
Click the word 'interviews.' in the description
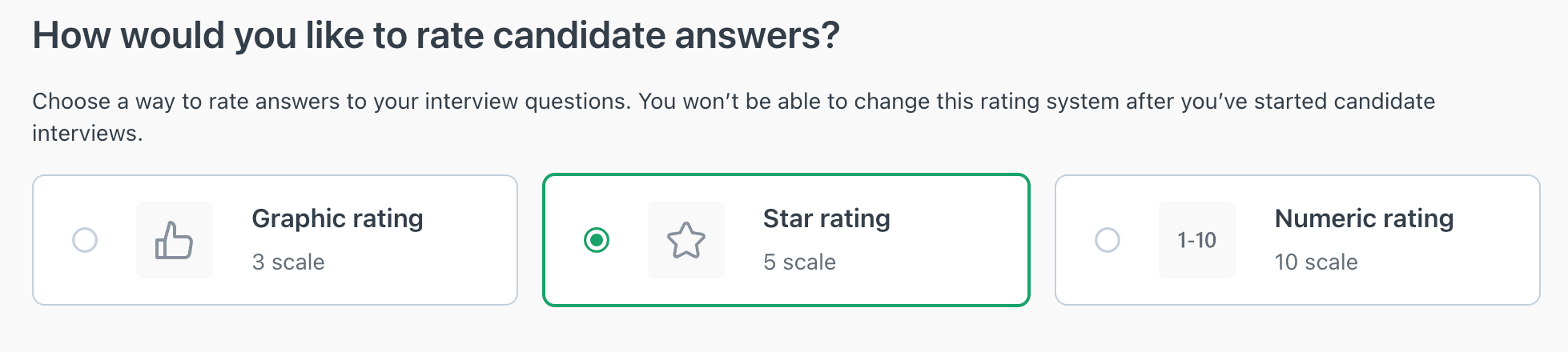click(87, 134)
